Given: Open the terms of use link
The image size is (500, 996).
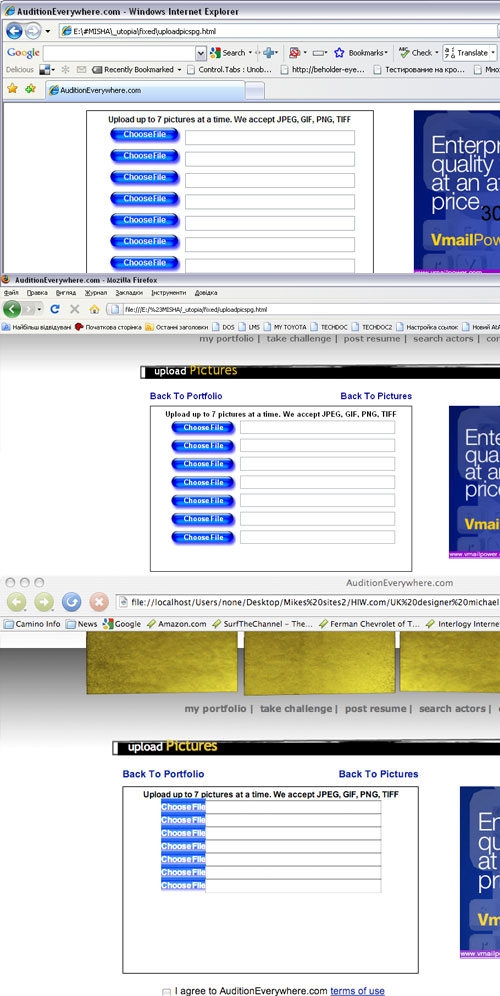Looking at the screenshot, I should pyautogui.click(x=357, y=991).
